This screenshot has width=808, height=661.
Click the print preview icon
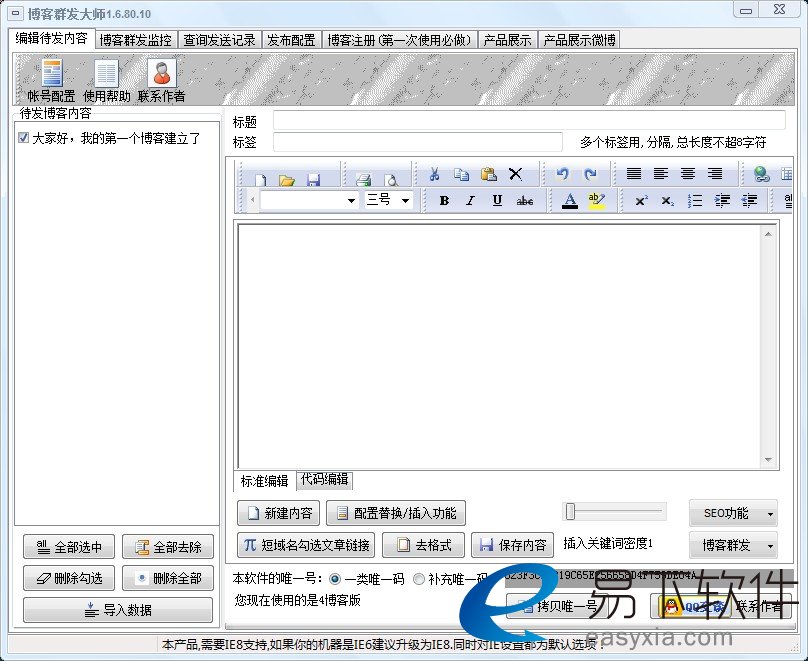pyautogui.click(x=391, y=179)
